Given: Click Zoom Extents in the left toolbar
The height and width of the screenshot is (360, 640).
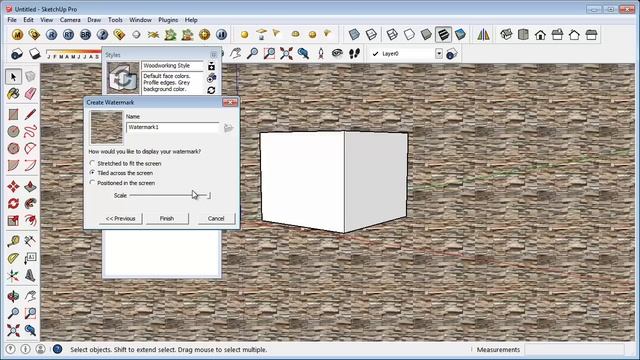Looking at the screenshot, I should 13,330.
